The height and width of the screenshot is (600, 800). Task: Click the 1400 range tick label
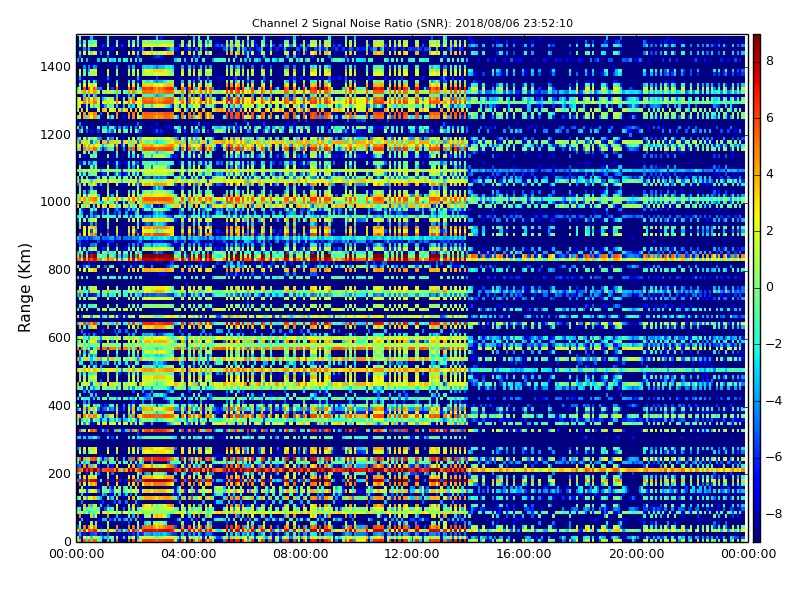click(55, 67)
